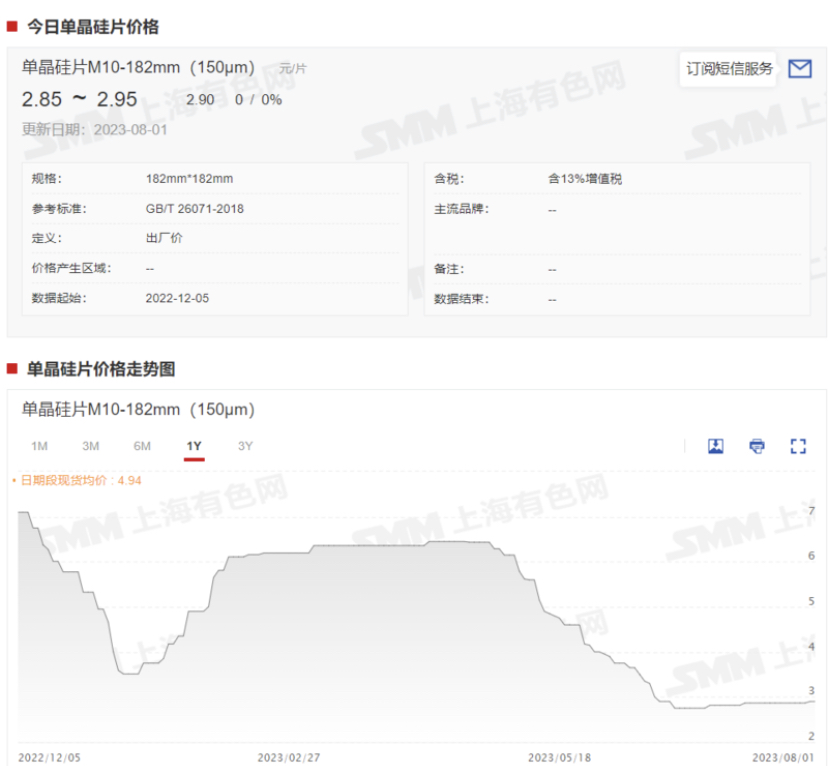Click the 2022/12/05 chart start date
The image size is (828, 766).
point(50,757)
